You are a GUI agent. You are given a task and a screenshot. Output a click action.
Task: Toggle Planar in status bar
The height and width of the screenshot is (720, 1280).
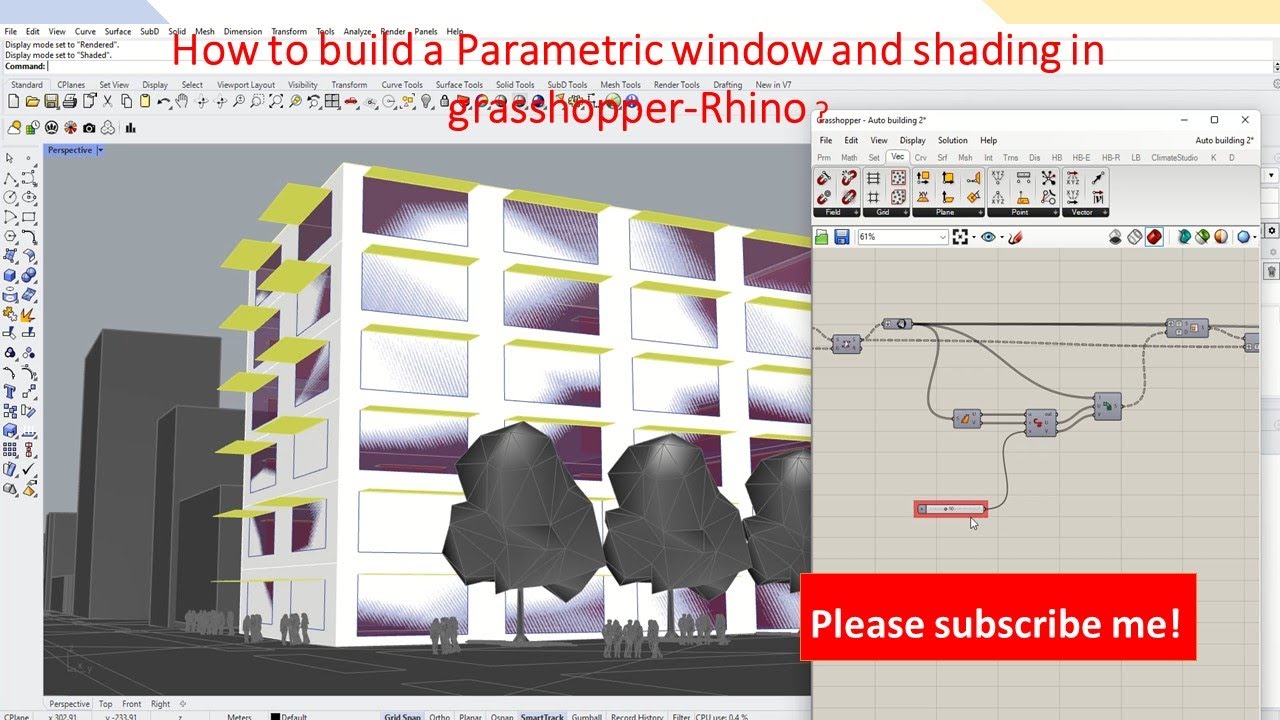(x=470, y=716)
